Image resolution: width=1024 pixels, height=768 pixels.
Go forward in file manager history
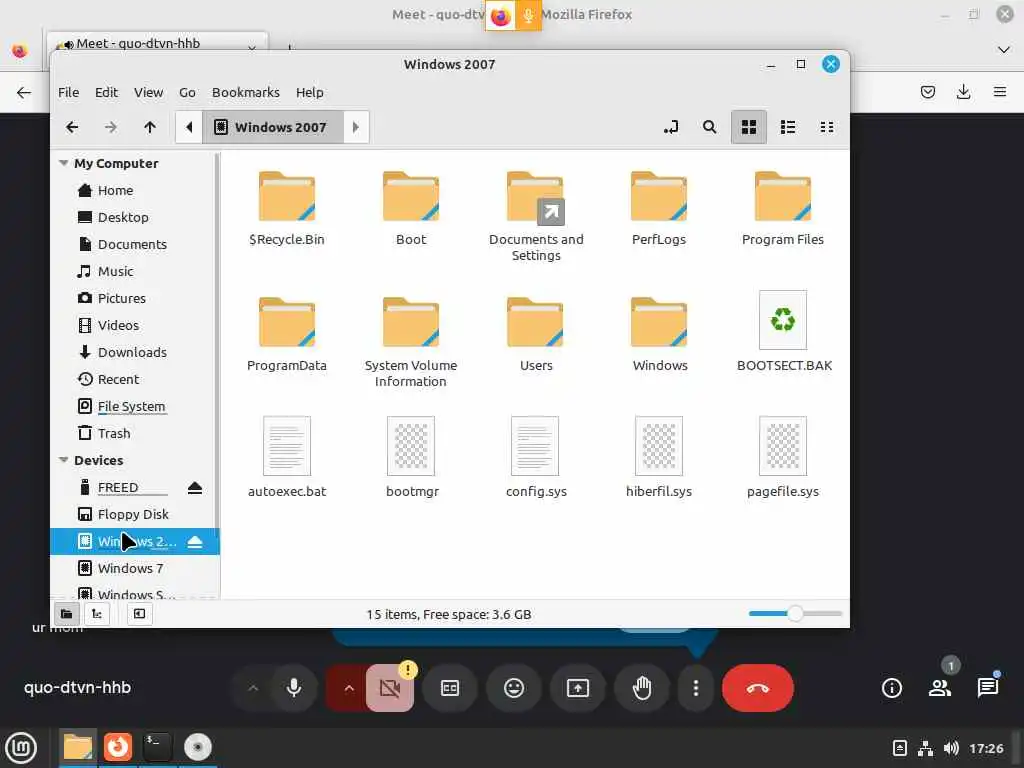(x=110, y=127)
